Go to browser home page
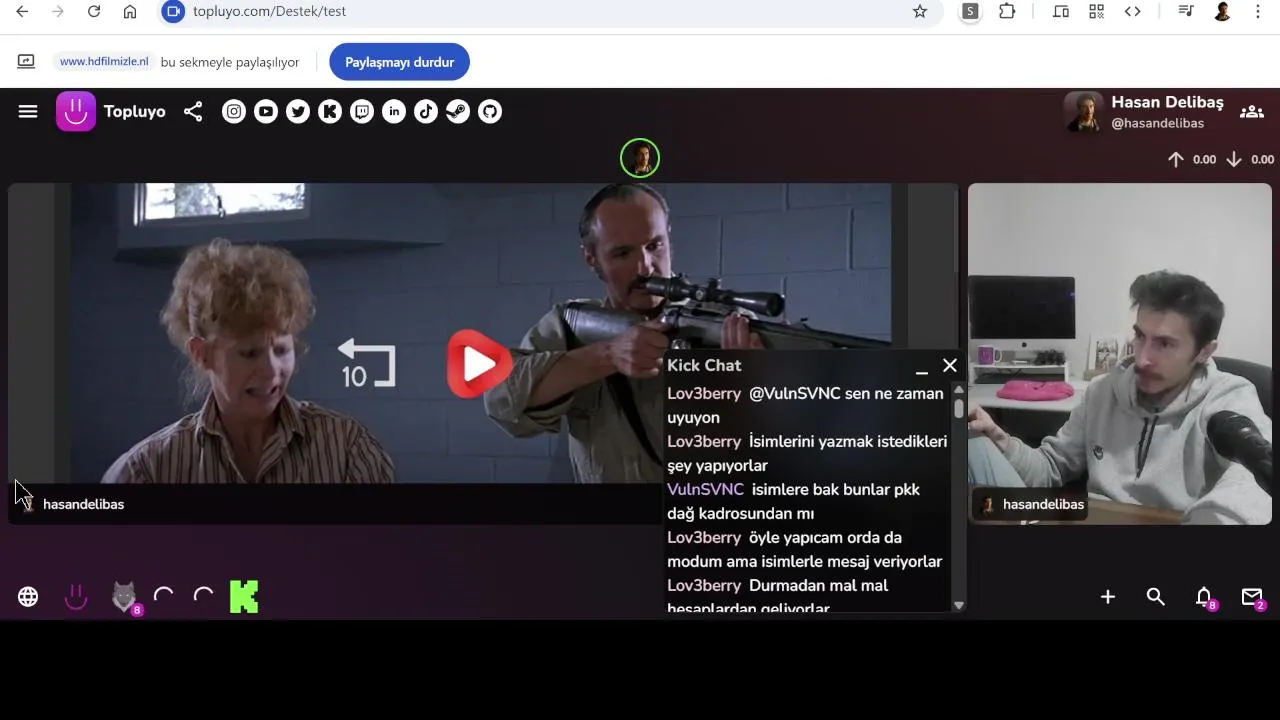Screen dimensions: 1280x720 [130, 11]
